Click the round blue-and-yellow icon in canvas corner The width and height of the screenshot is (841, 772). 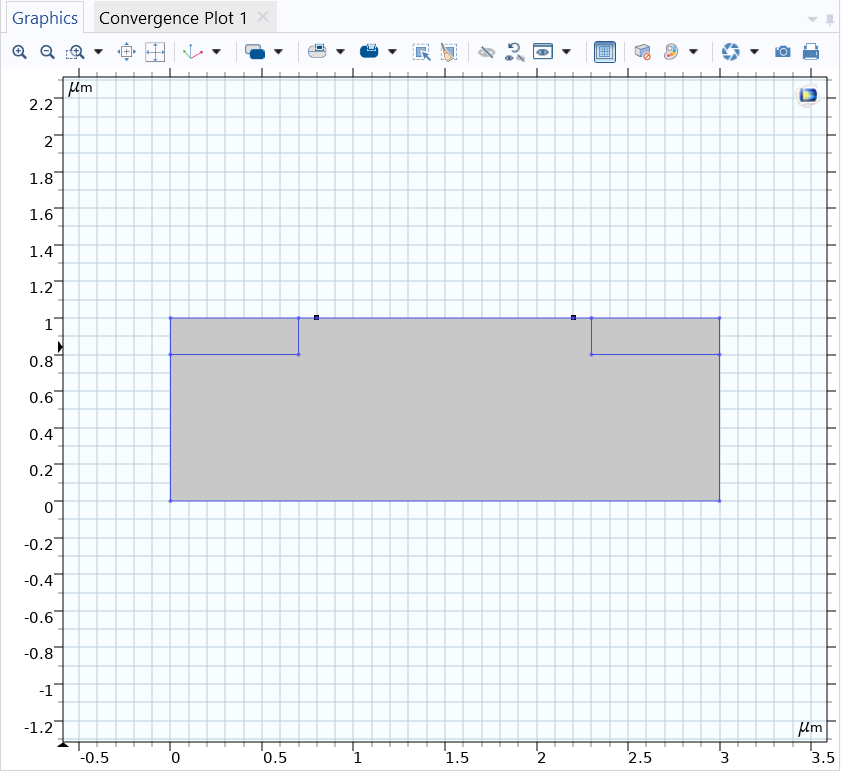tap(808, 96)
